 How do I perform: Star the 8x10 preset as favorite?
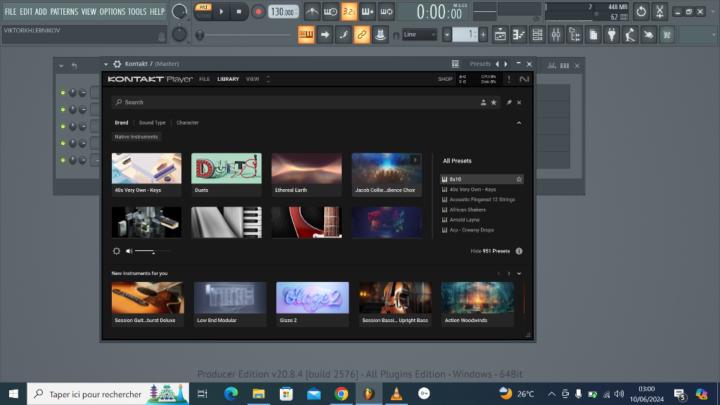point(518,179)
